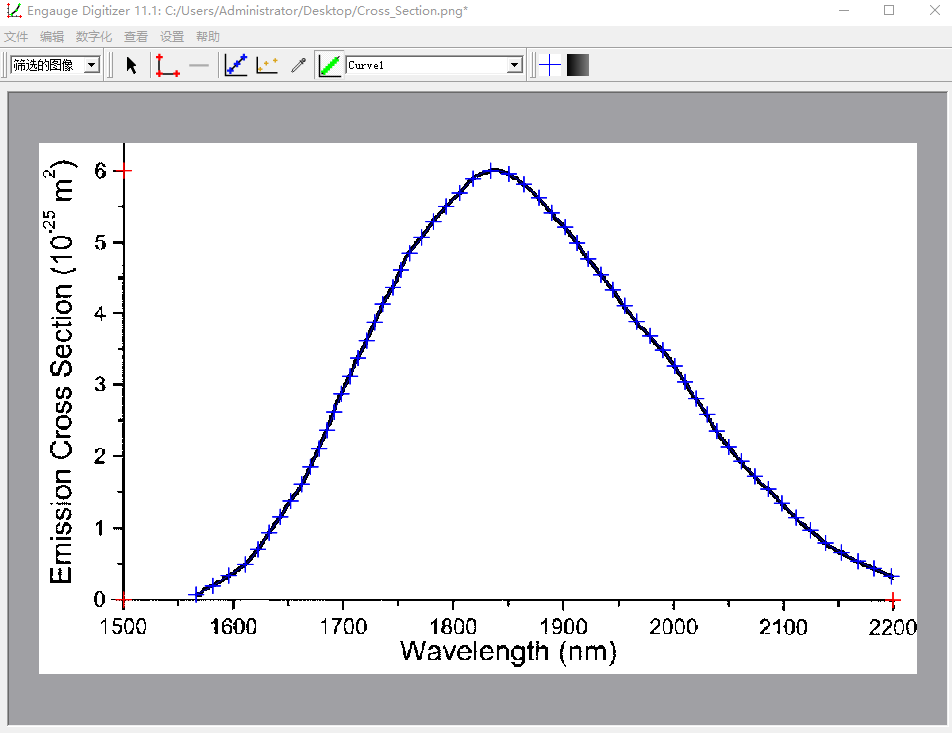
Task: Click the red axis point at y=6
Action: pyautogui.click(x=123, y=171)
